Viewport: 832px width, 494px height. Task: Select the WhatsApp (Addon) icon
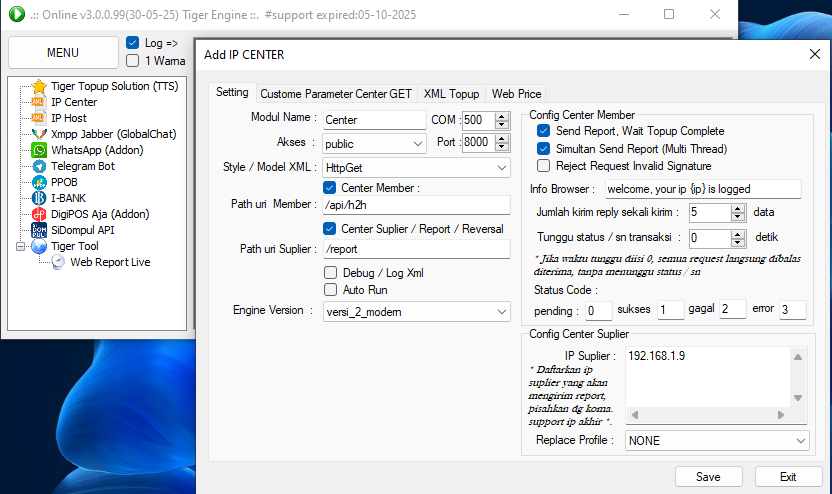click(39, 150)
